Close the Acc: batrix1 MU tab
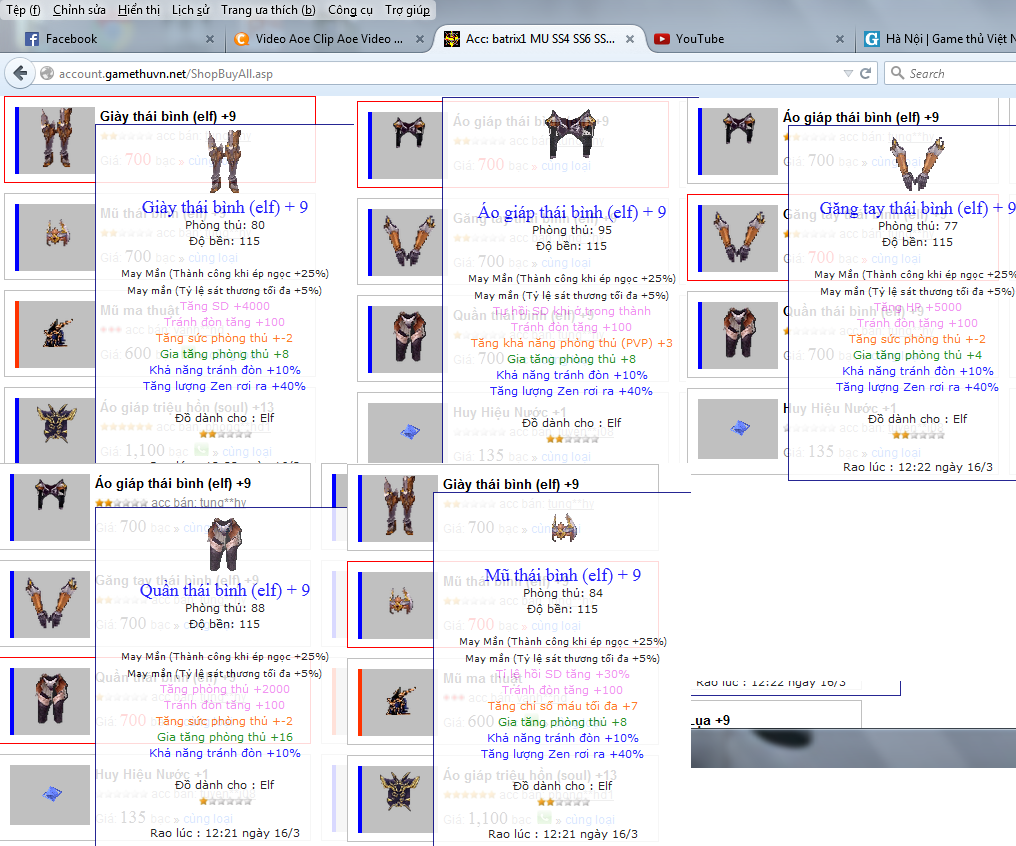This screenshot has height=846, width=1016. coord(630,39)
